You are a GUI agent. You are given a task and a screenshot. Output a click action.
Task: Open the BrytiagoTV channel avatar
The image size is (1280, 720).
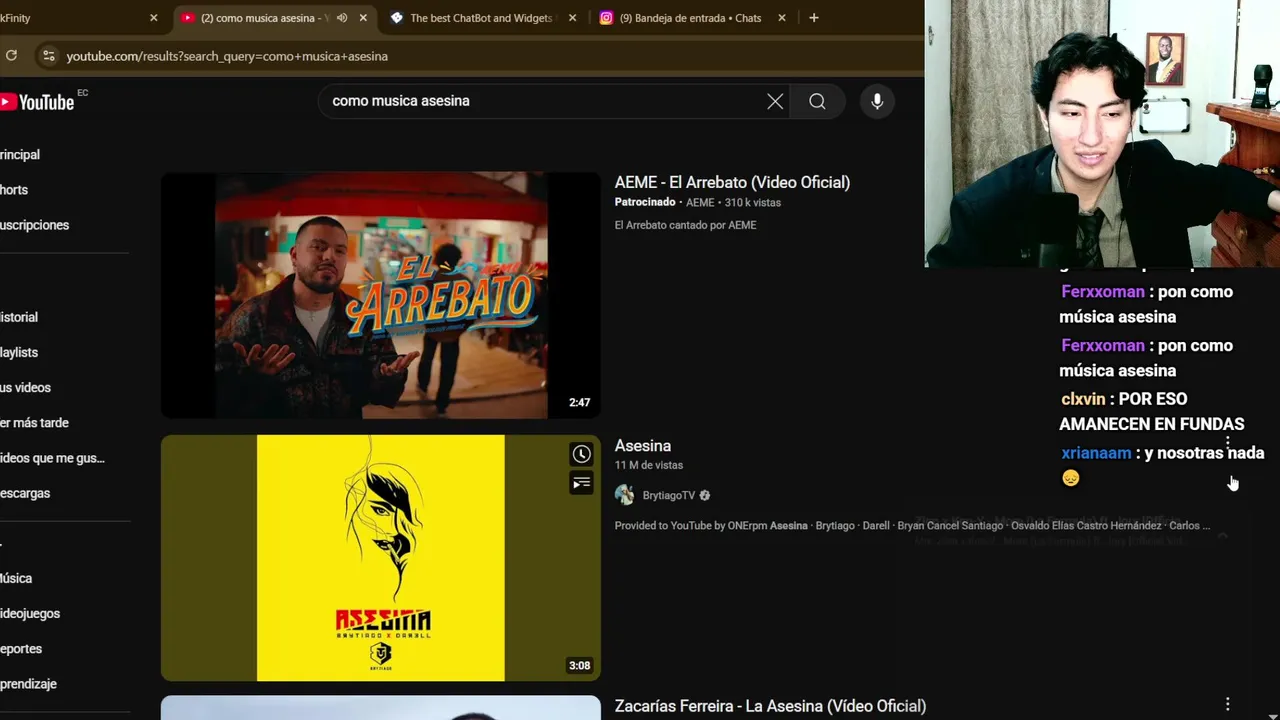click(x=624, y=495)
